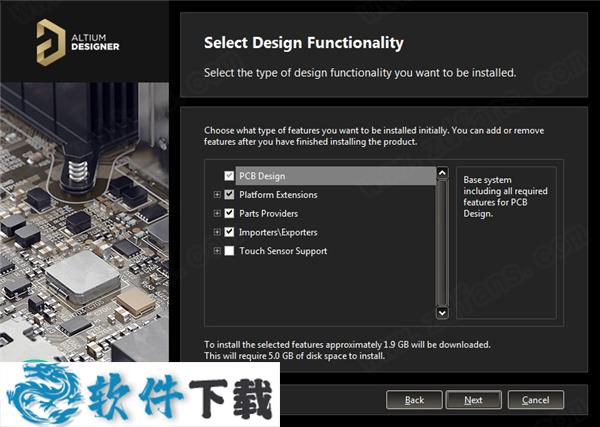
Task: Toggle the PCB Design checkbox
Action: coord(229,176)
